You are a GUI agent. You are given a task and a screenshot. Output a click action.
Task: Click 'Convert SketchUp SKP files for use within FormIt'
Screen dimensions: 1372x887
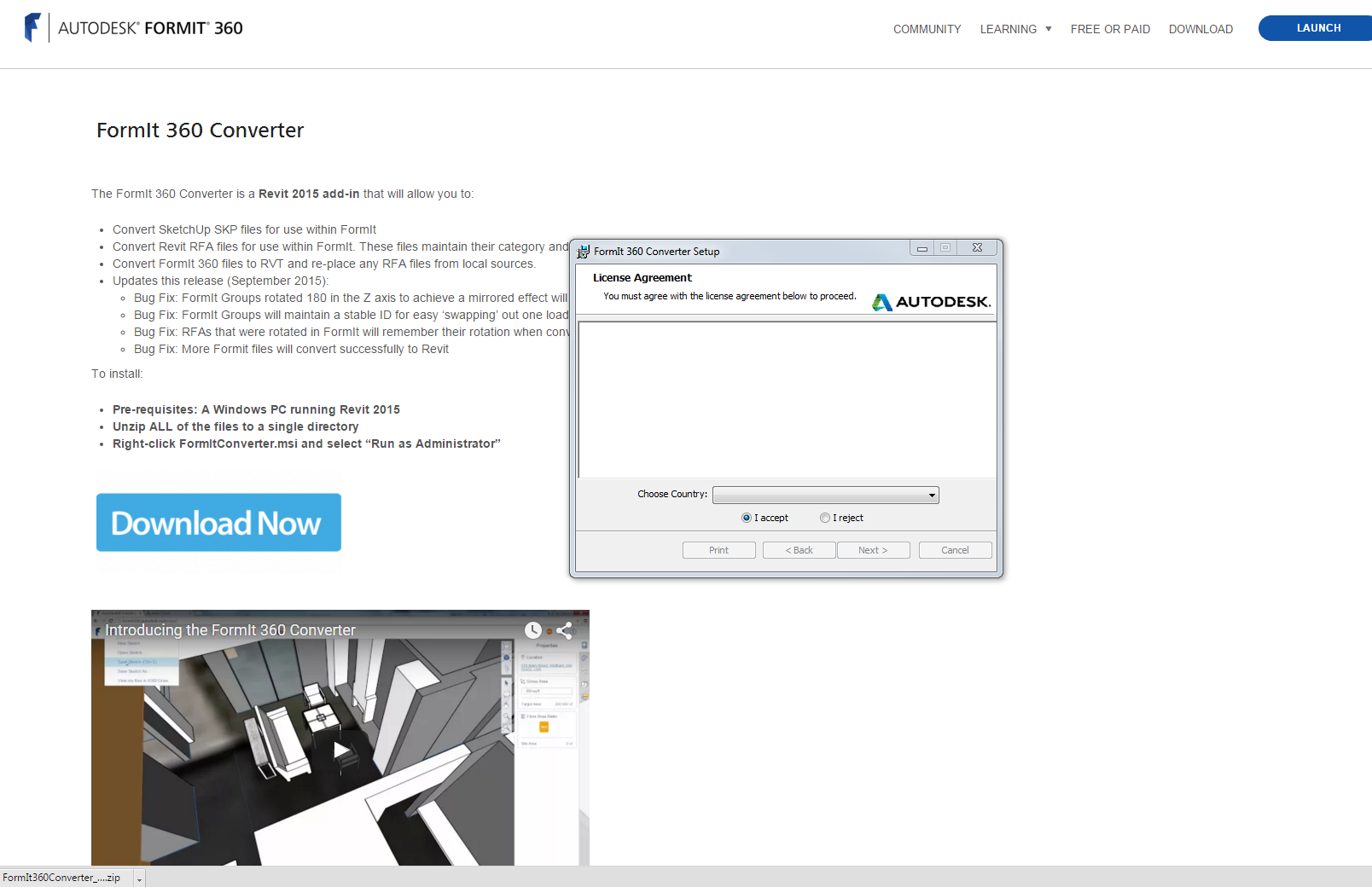coord(244,229)
